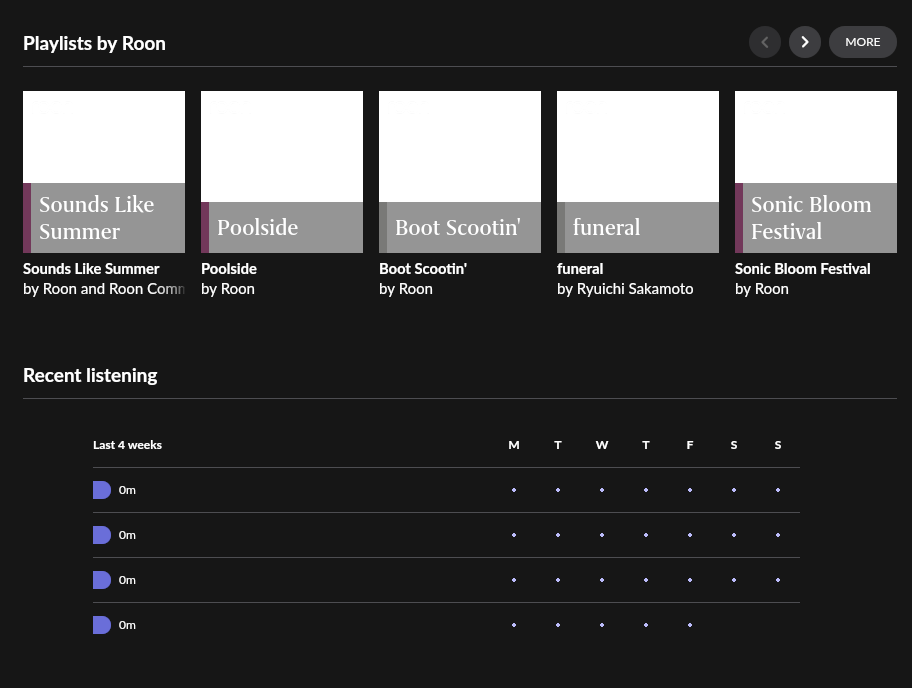This screenshot has width=912, height=688.
Task: Open Sonic Bloom Festival playlist cover
Action: coord(816,172)
